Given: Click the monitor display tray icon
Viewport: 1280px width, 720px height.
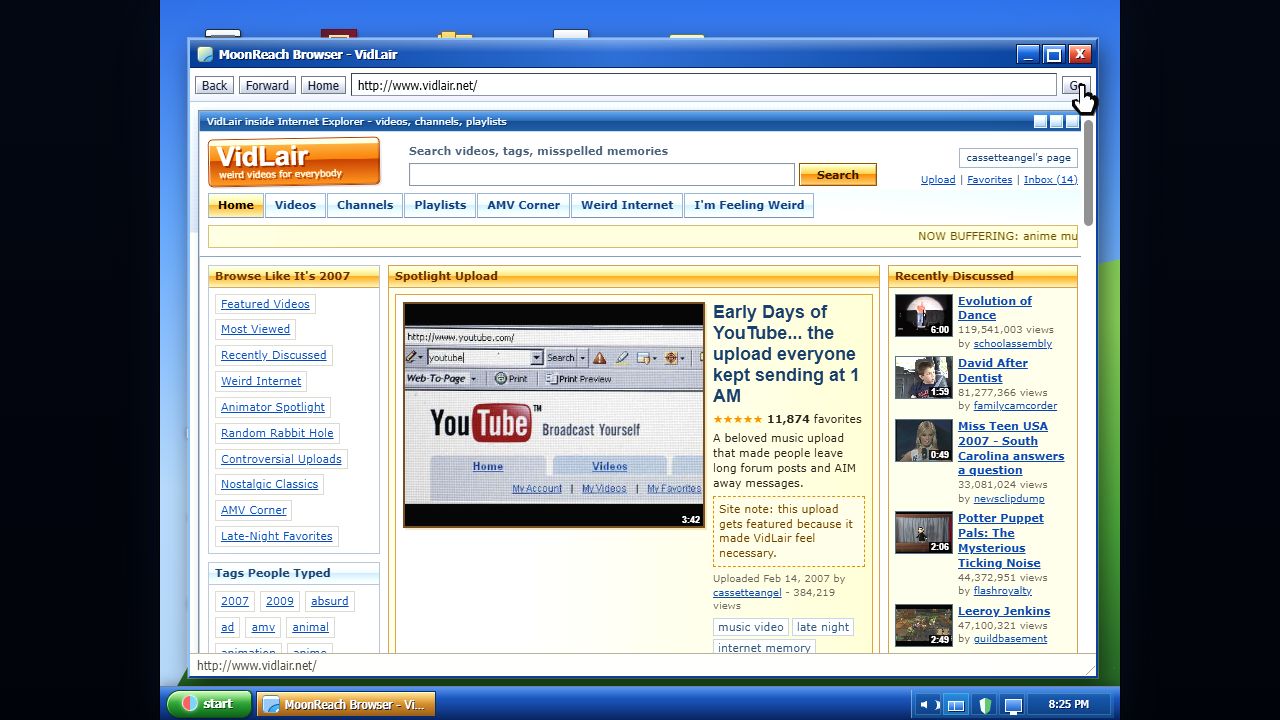Looking at the screenshot, I should (x=1013, y=705).
